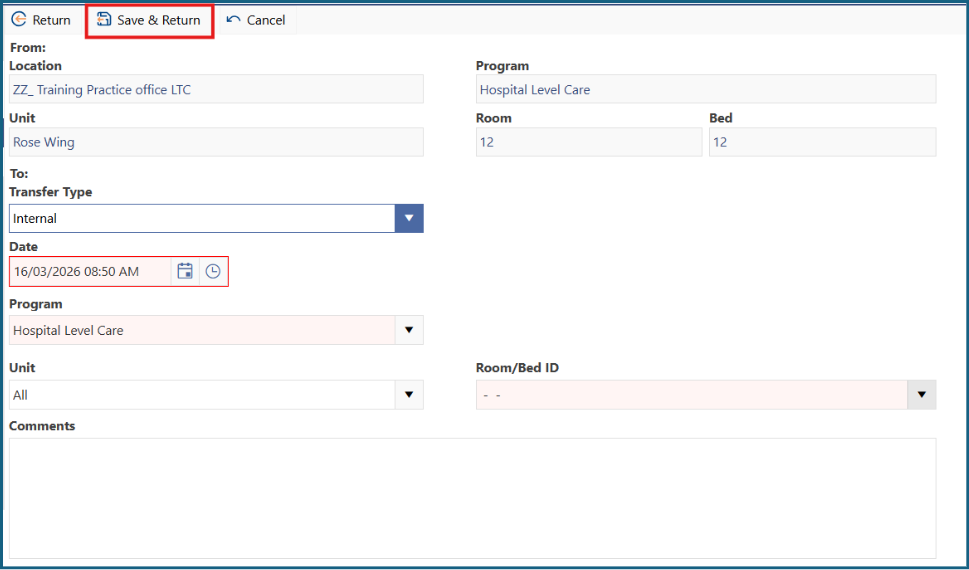Click Save & Return button
The width and height of the screenshot is (969, 570).
(150, 20)
